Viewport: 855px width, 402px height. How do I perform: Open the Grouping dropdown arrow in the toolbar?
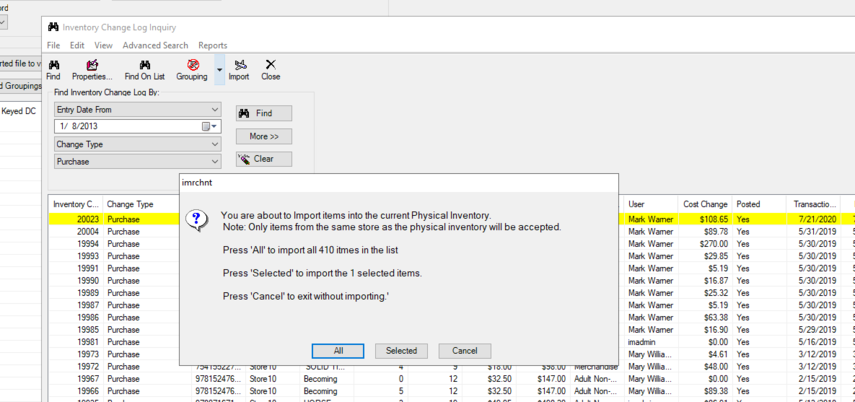219,70
